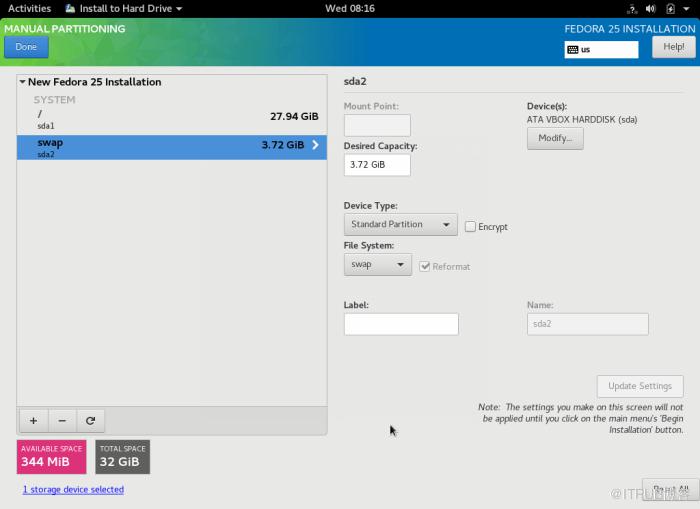This screenshot has height=509, width=700.
Task: Open network status icon in top bar
Action: point(632,8)
